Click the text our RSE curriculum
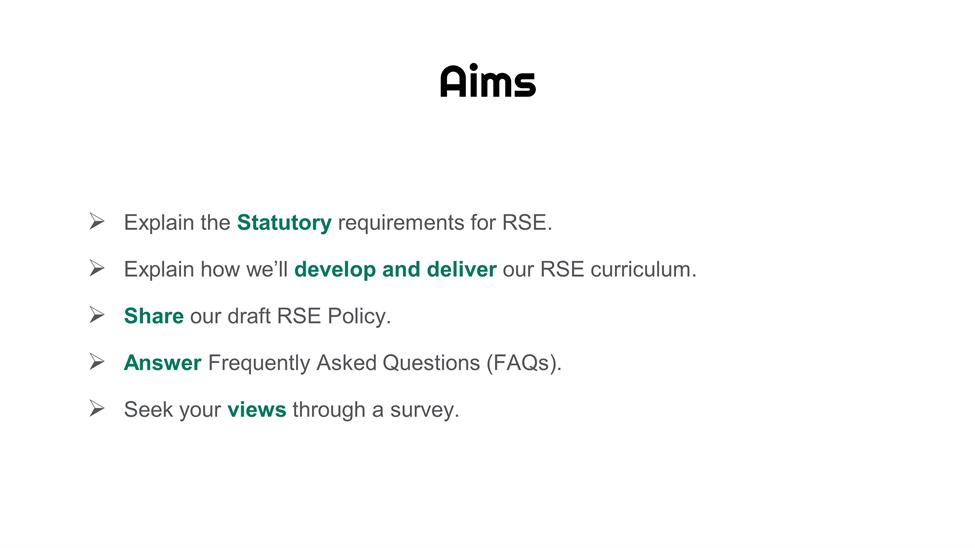The height and width of the screenshot is (548, 975). click(599, 269)
